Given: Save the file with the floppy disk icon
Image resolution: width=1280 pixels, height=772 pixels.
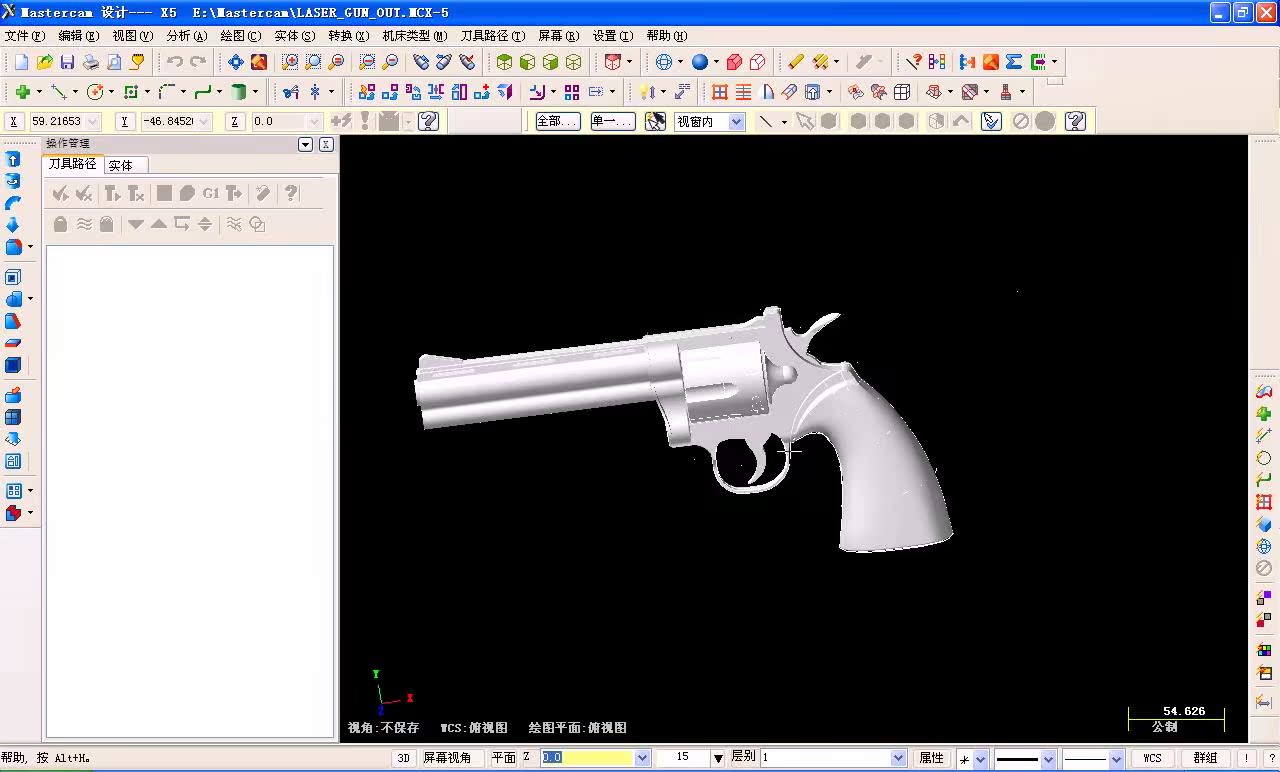Looking at the screenshot, I should (67, 62).
